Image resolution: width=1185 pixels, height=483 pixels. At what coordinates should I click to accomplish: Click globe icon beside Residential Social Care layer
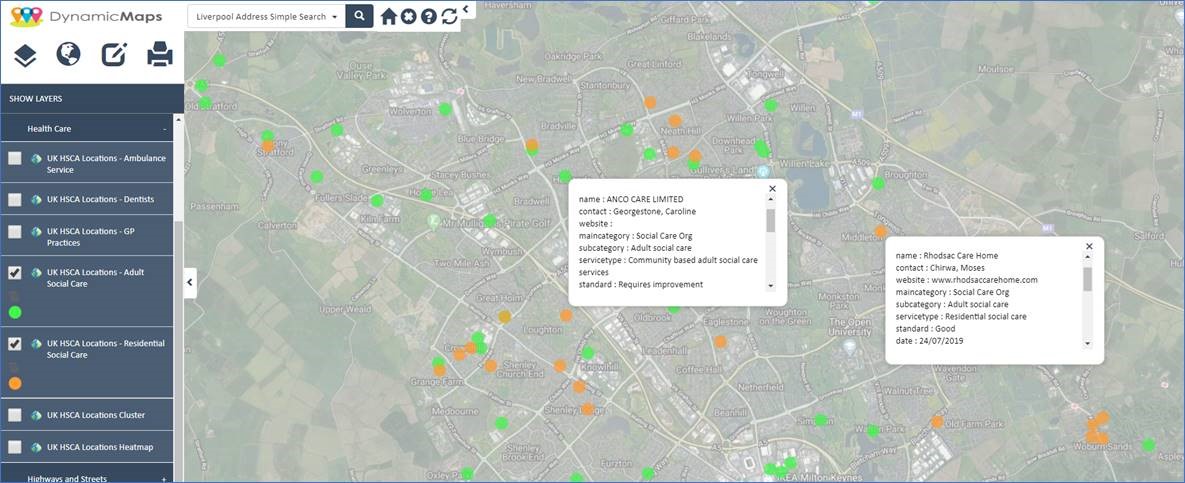(36, 343)
